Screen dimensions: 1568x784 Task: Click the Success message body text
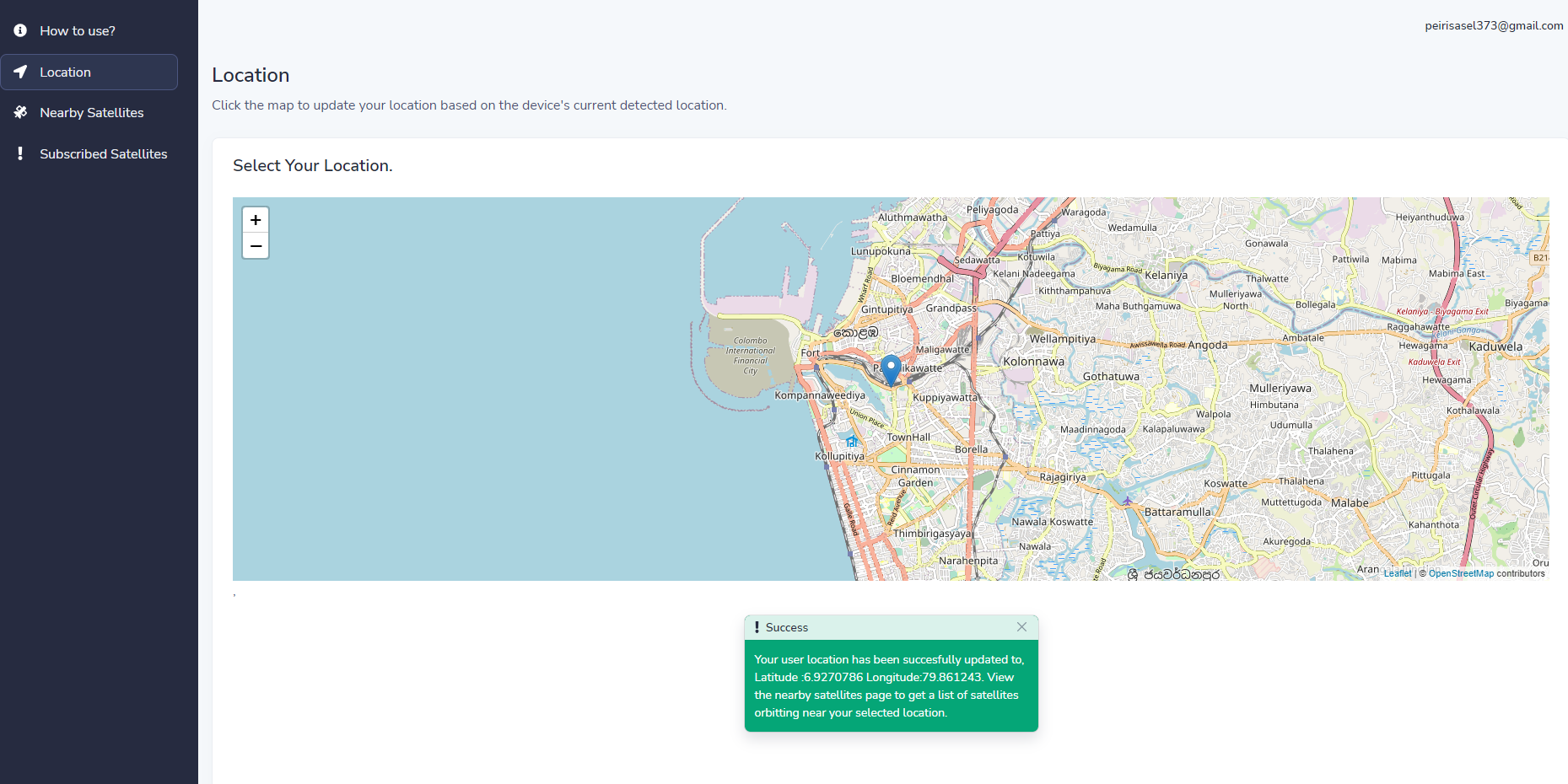[x=890, y=686]
